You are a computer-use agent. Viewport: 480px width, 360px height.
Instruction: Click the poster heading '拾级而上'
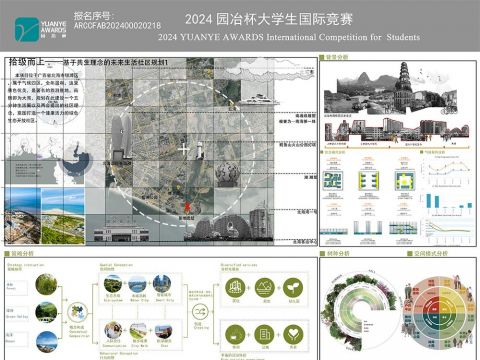click(x=27, y=62)
